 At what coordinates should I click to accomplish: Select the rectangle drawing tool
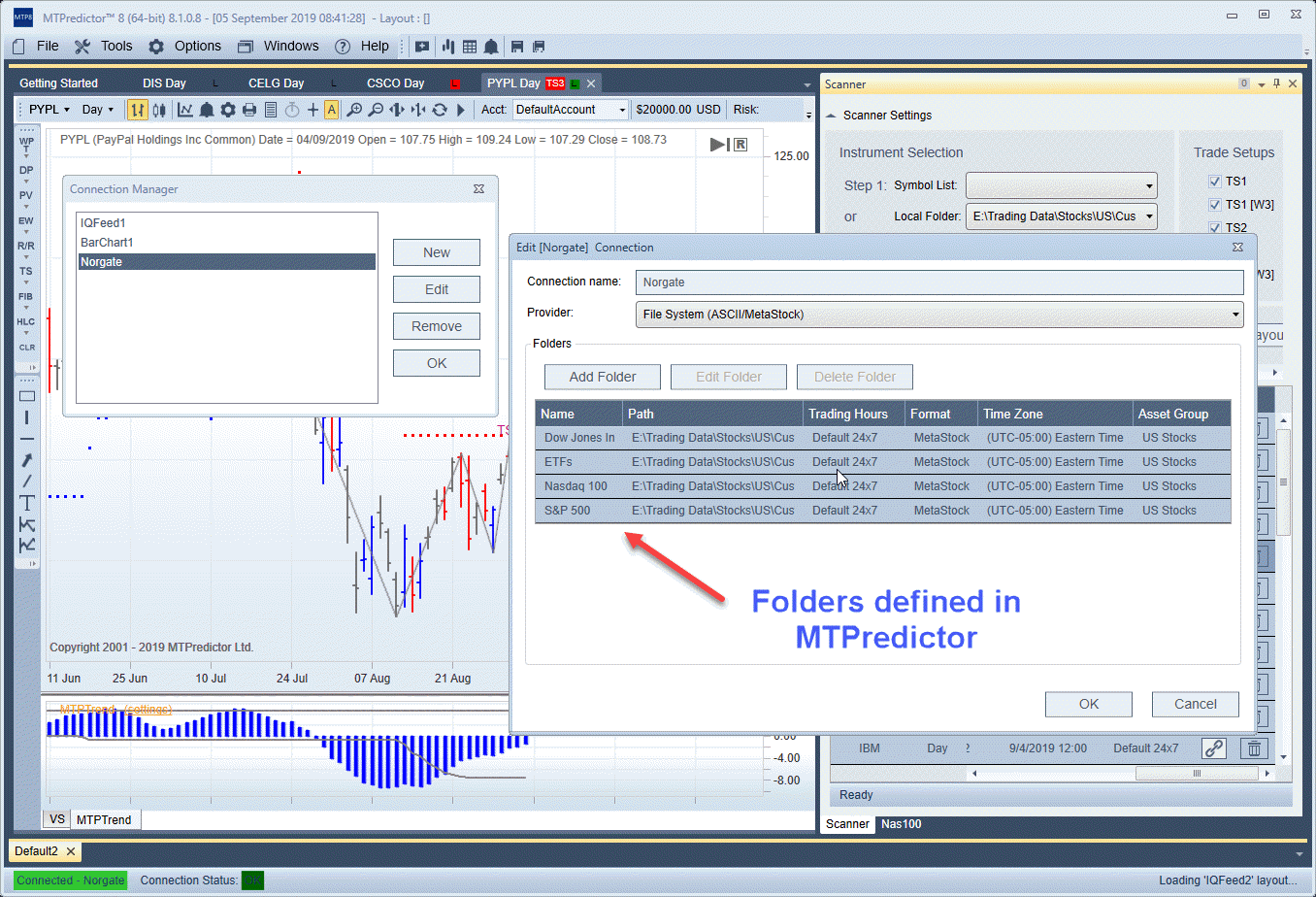click(x=27, y=396)
